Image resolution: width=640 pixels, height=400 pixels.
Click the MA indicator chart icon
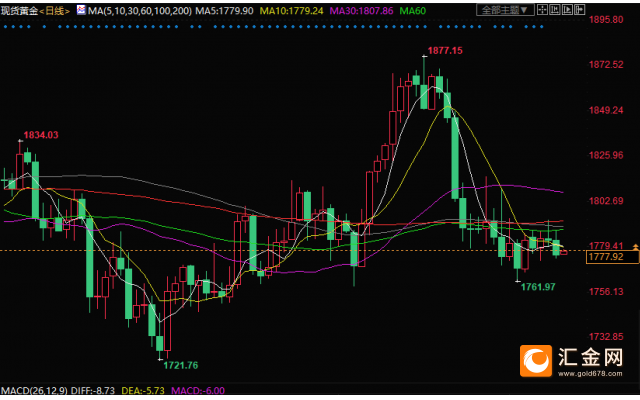point(81,9)
